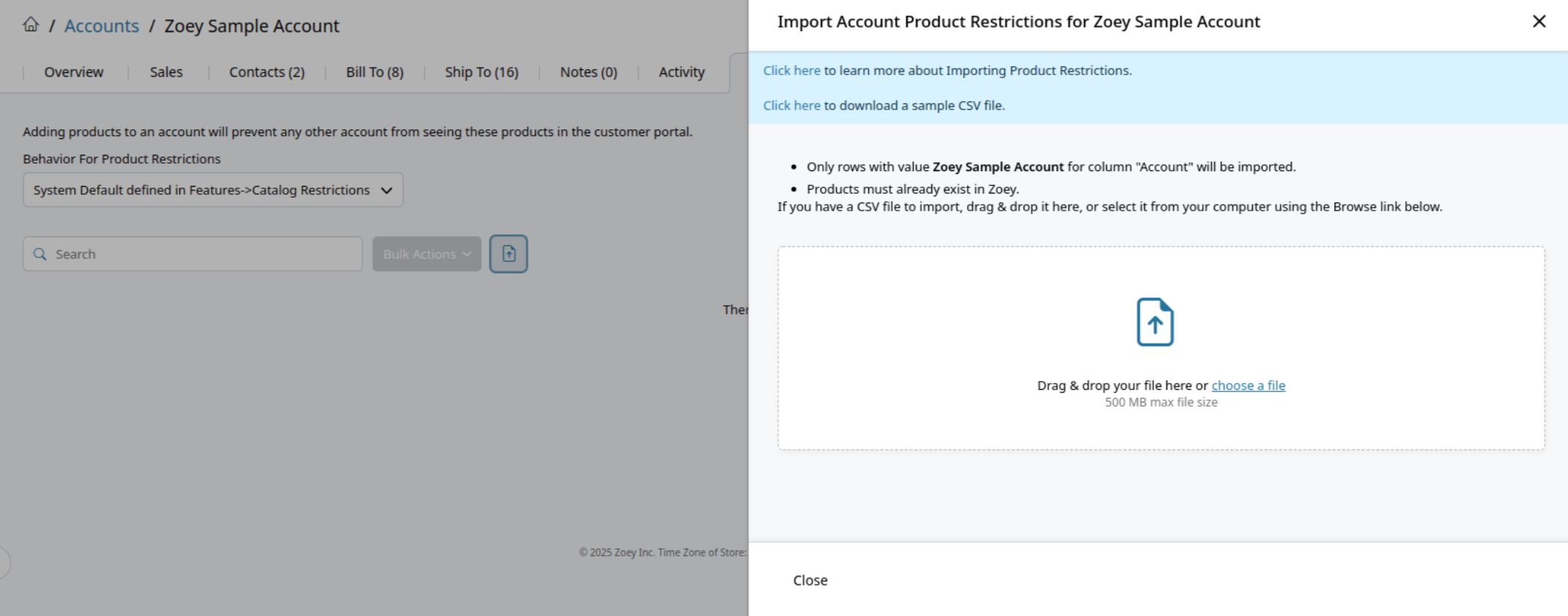Switch to the Sales tab

coord(166,72)
